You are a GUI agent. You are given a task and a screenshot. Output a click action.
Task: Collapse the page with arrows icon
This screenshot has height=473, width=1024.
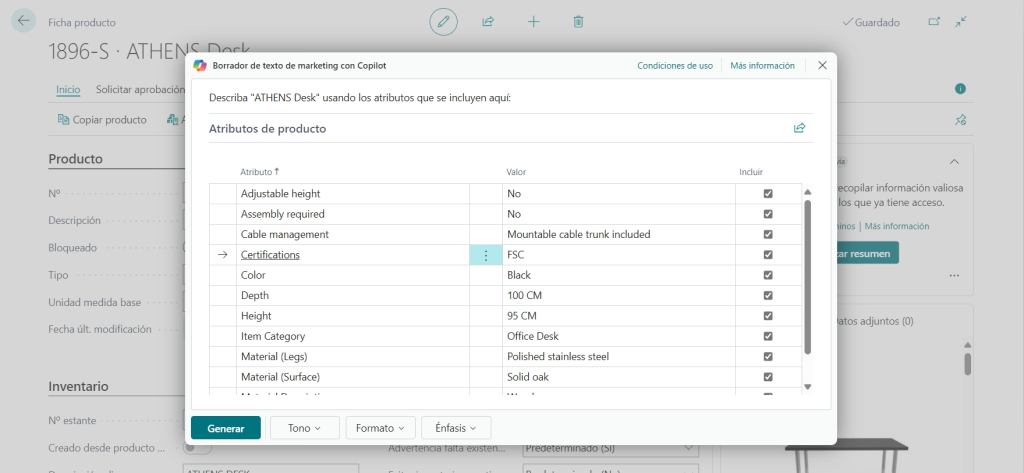point(961,22)
